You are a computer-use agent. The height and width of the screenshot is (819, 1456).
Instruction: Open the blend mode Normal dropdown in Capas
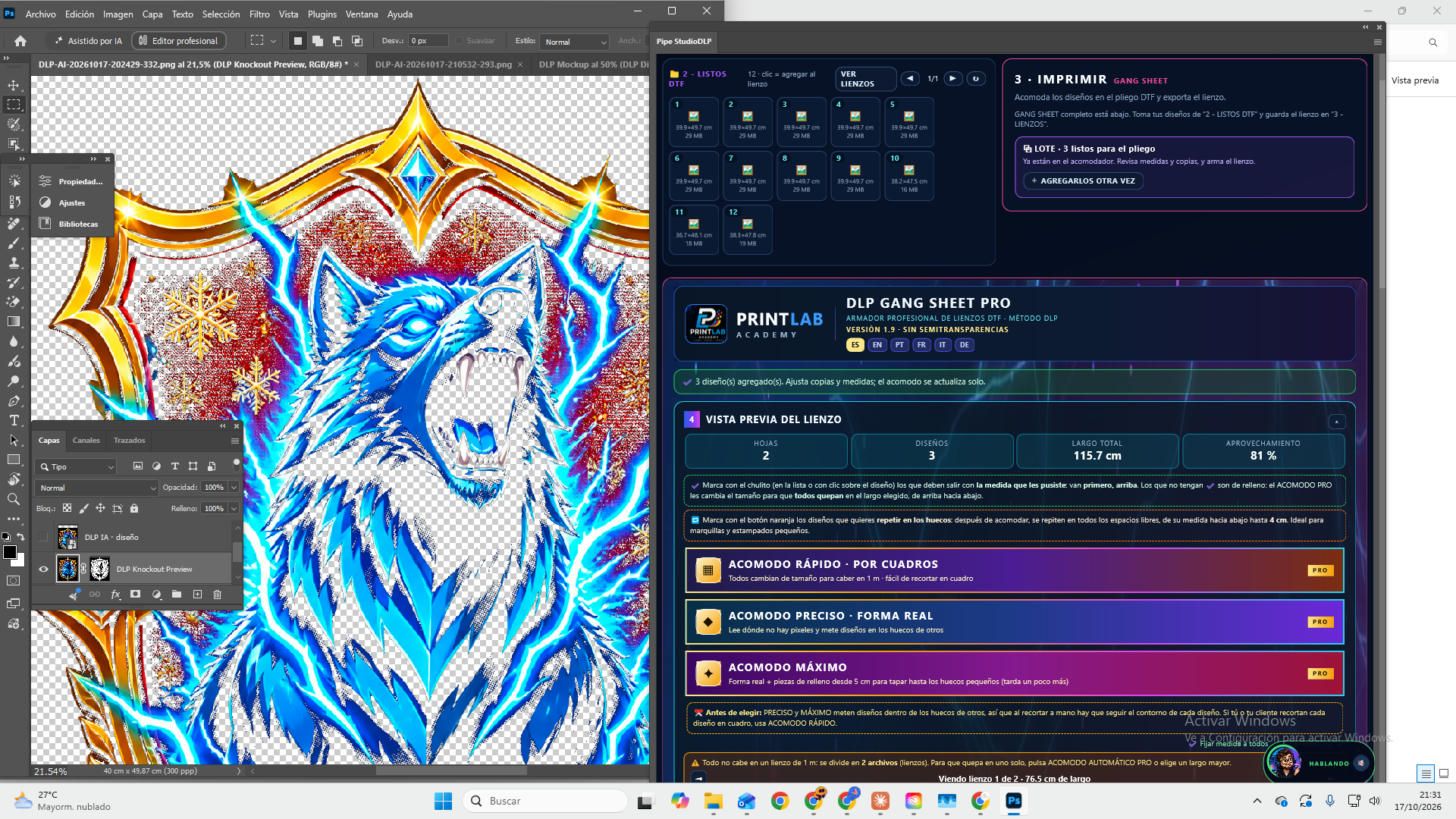96,487
